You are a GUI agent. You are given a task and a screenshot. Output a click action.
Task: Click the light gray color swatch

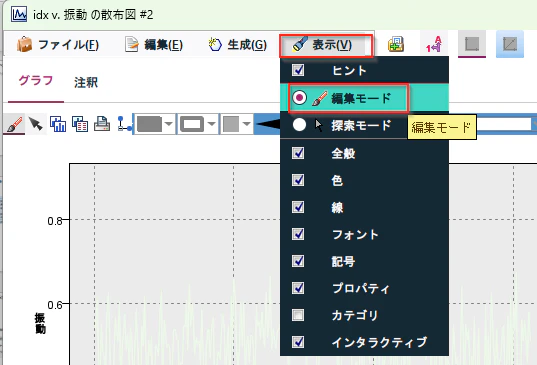tap(231, 124)
